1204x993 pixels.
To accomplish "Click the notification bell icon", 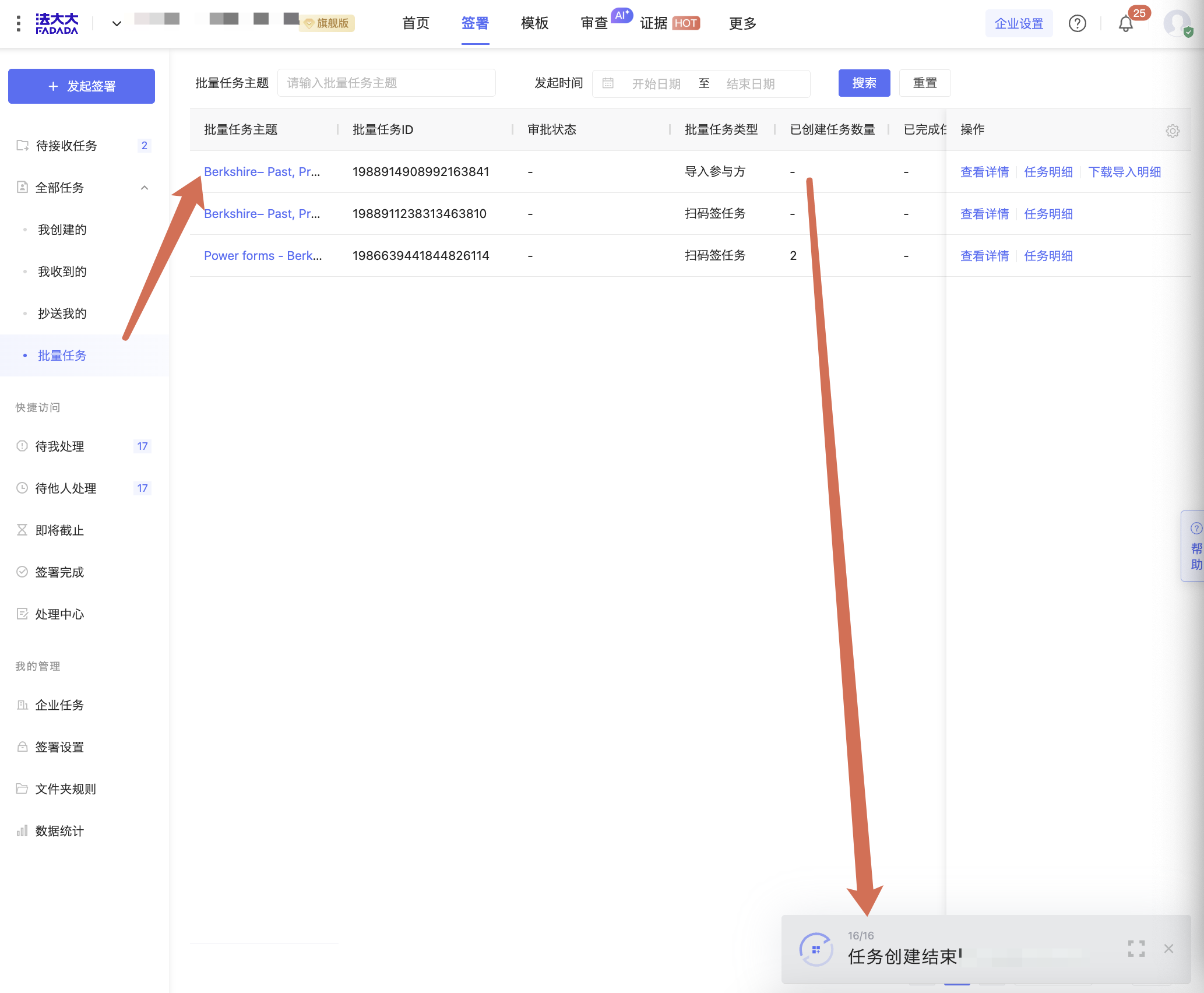I will point(1125,24).
